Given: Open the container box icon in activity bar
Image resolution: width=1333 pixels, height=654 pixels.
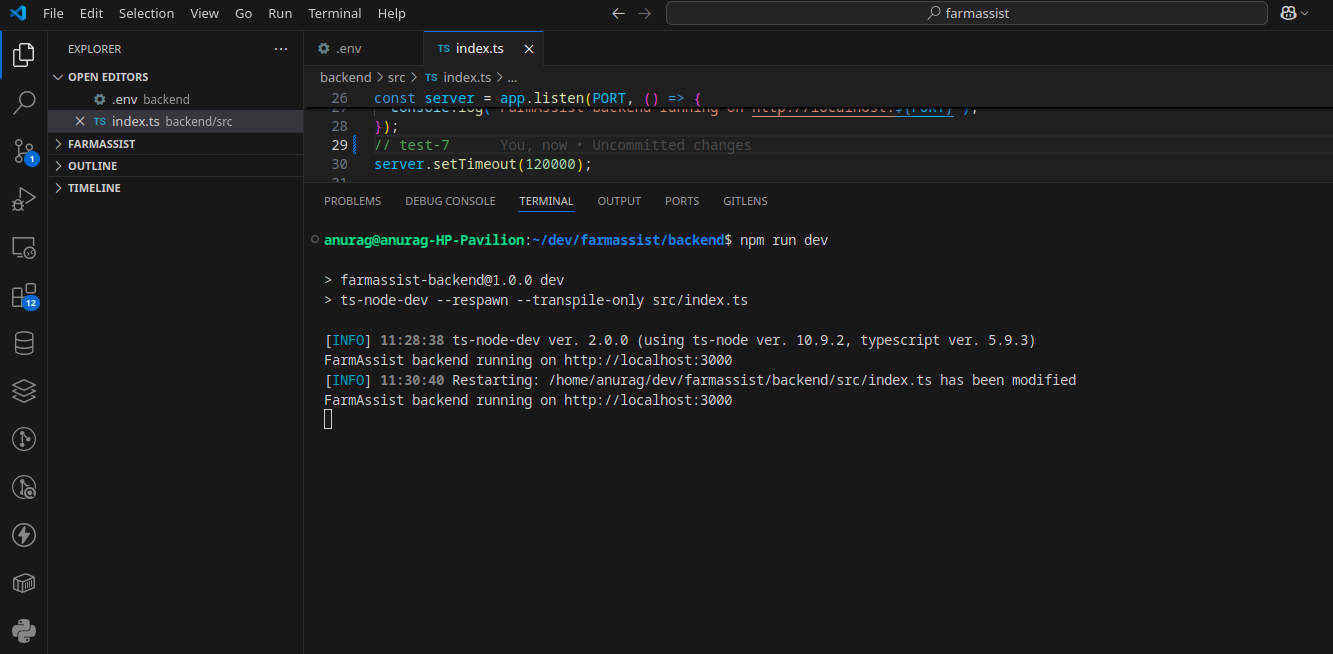Looking at the screenshot, I should (24, 583).
